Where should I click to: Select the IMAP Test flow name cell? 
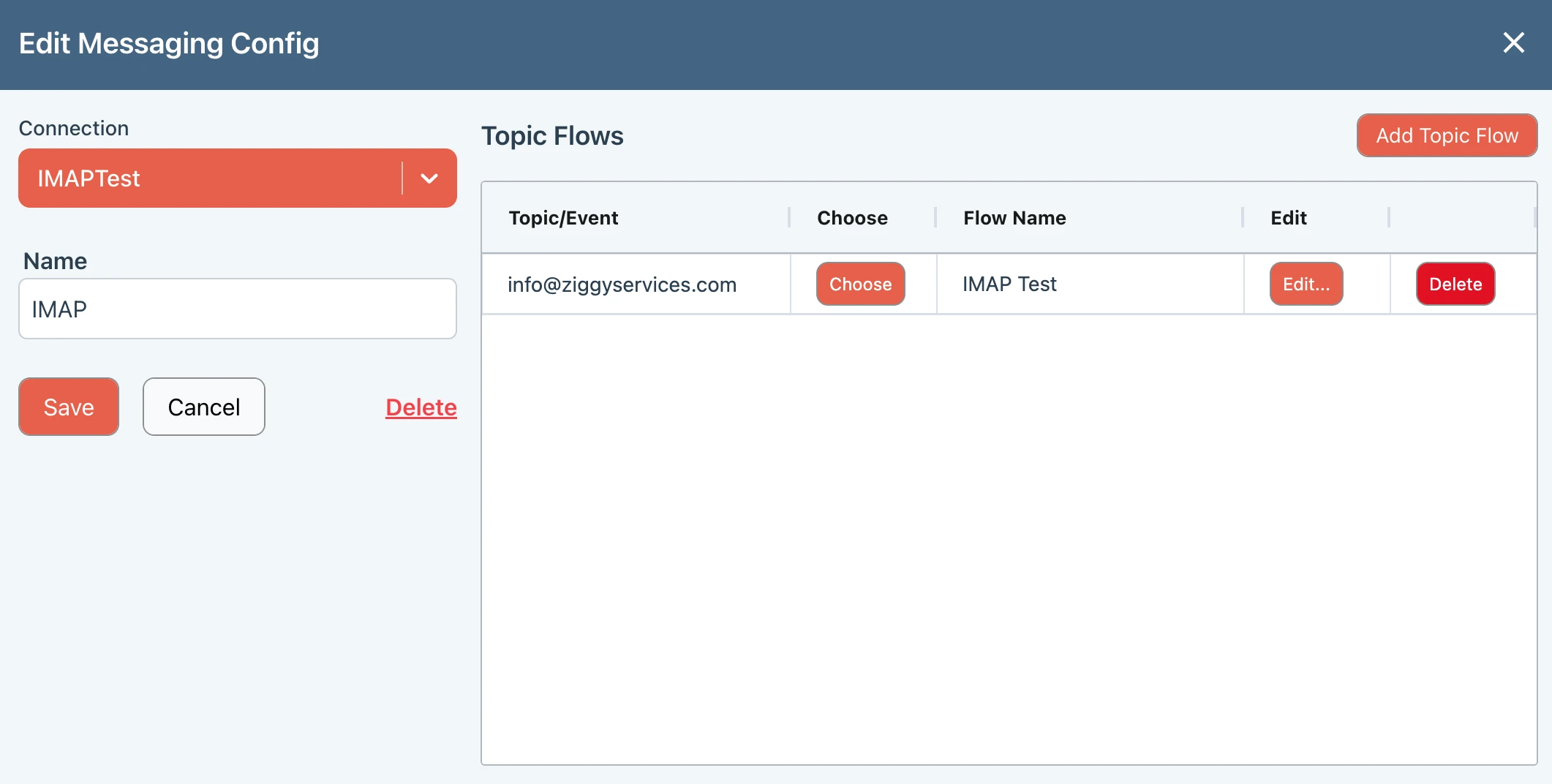coord(1009,284)
